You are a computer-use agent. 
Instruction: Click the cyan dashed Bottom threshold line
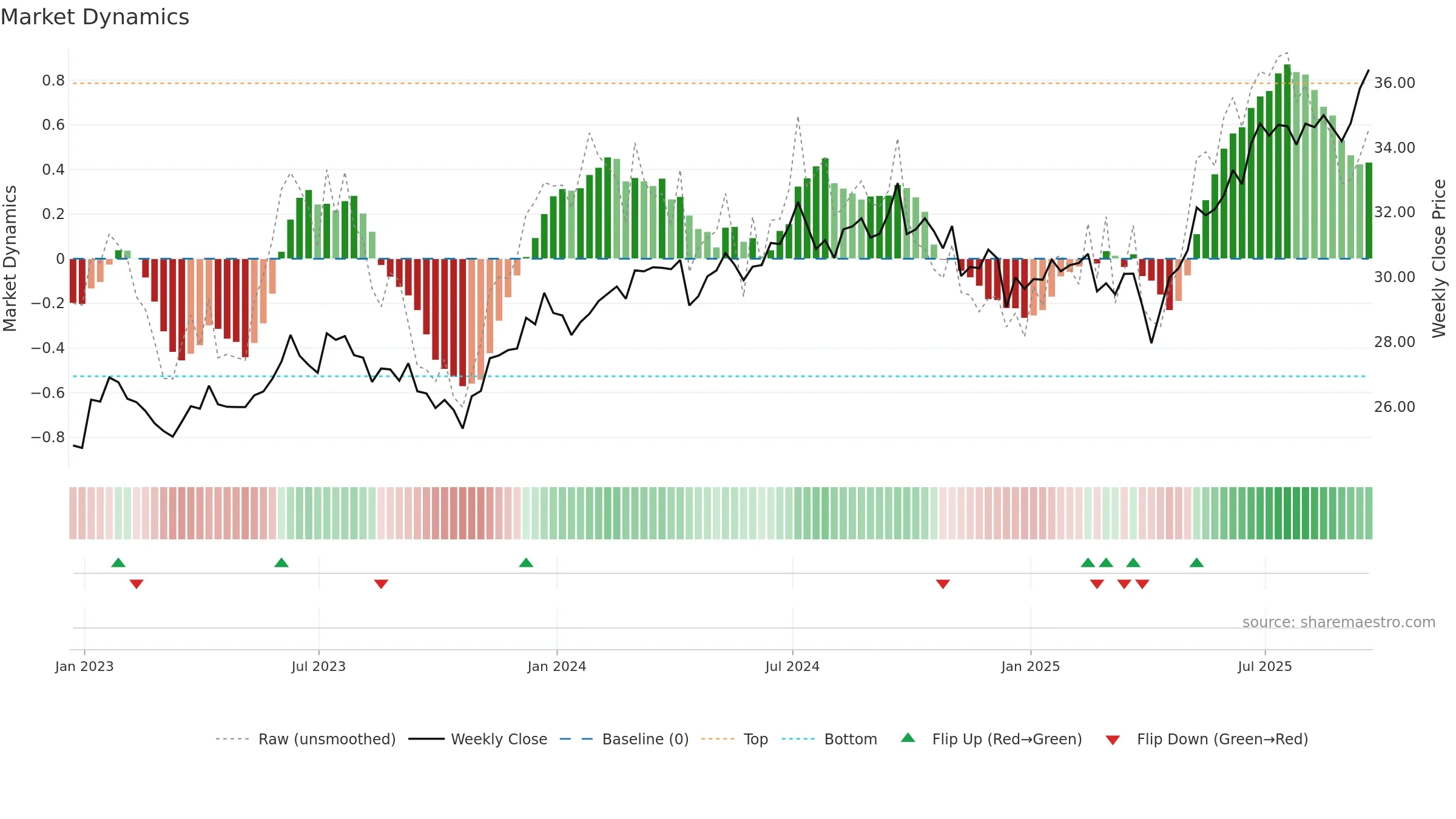point(720,376)
